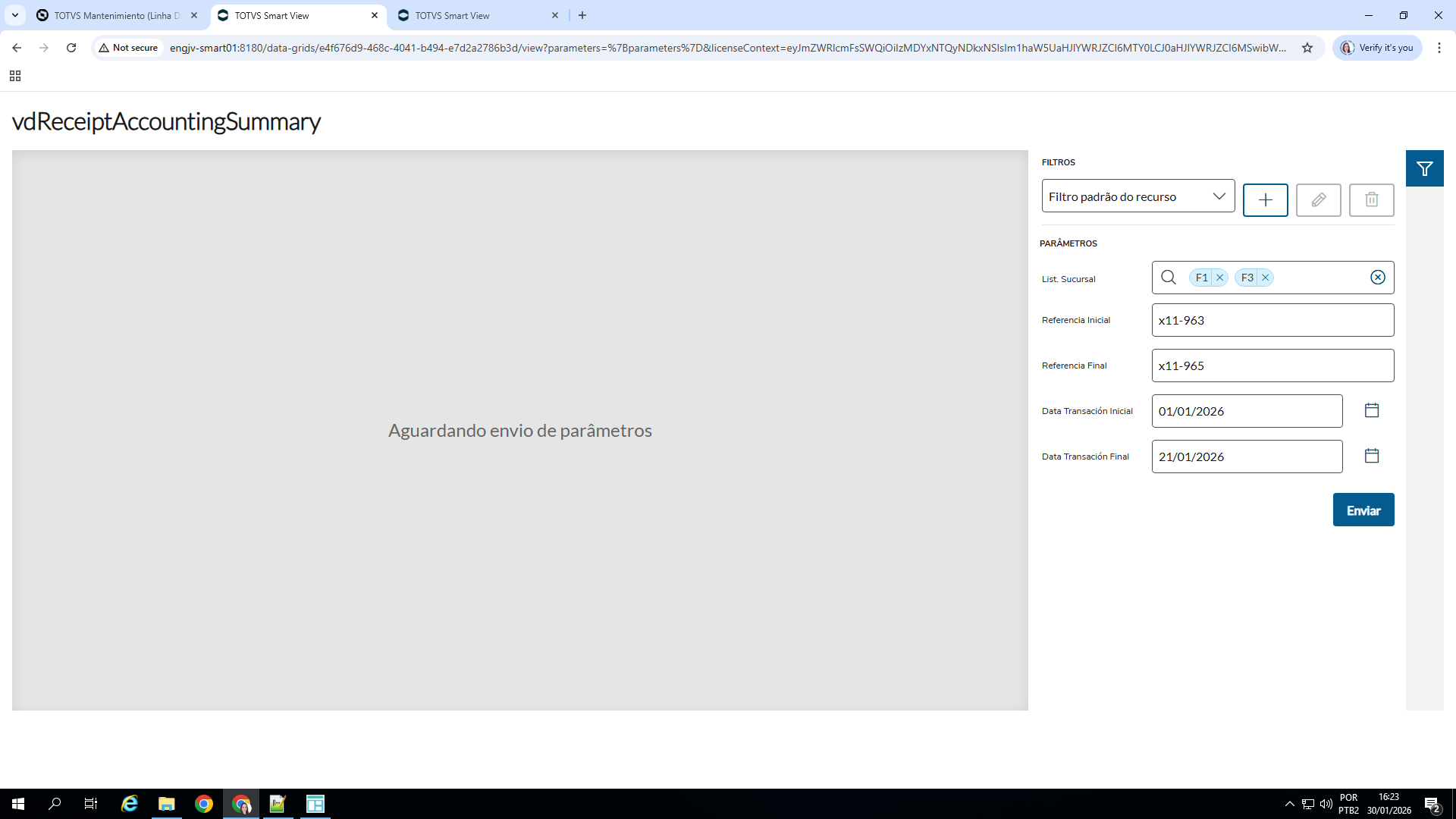Click the search icon in List. Sucursal

pyautogui.click(x=1169, y=278)
